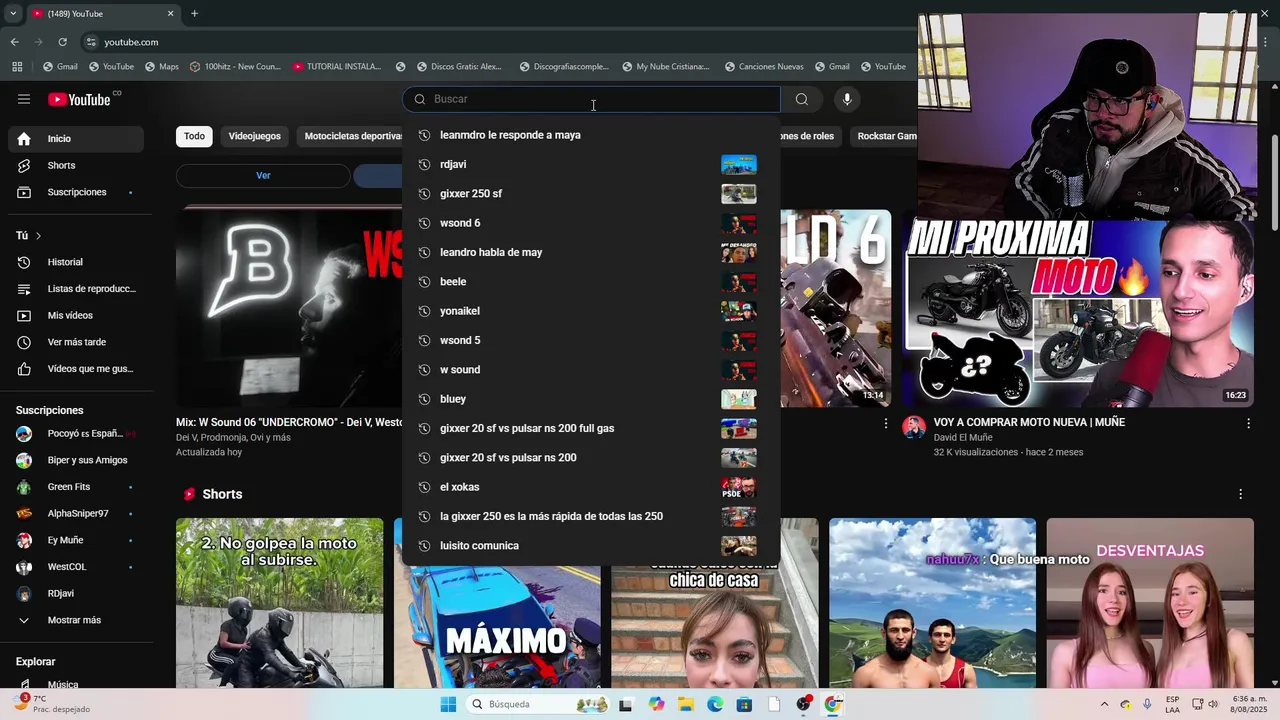Viewport: 1280px width, 720px height.
Task: Choose suggestion 'gixxer 250 sf'
Action: pyautogui.click(x=591, y=194)
